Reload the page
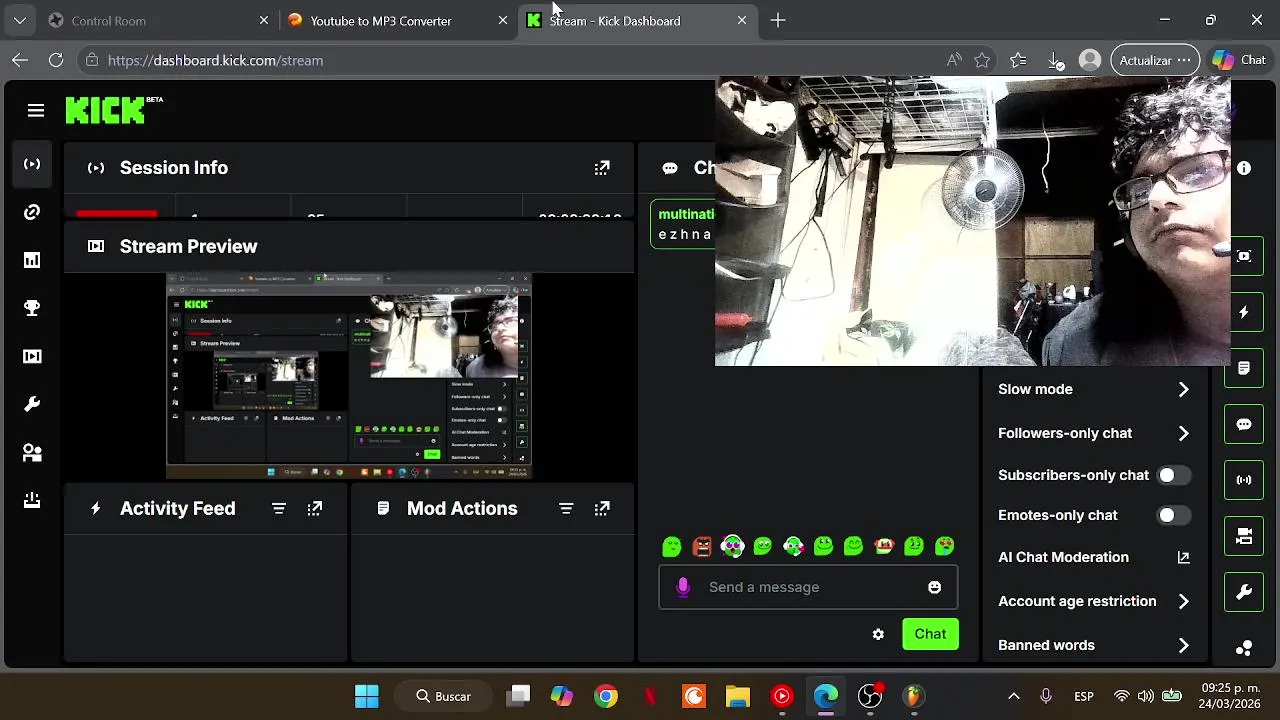 click(56, 60)
